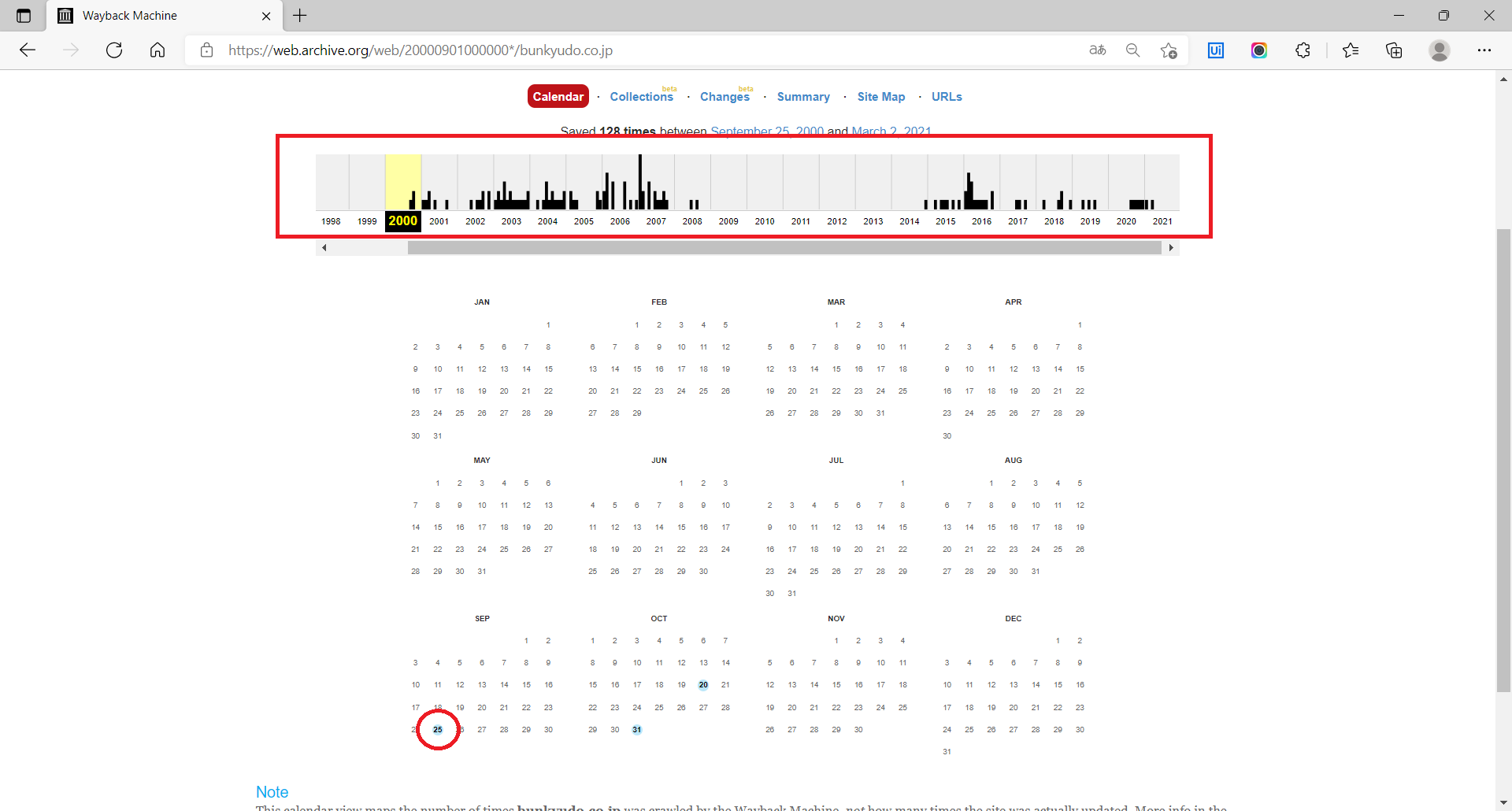The image size is (1512, 811).
Task: Open the October 20 capture date
Action: (x=703, y=685)
